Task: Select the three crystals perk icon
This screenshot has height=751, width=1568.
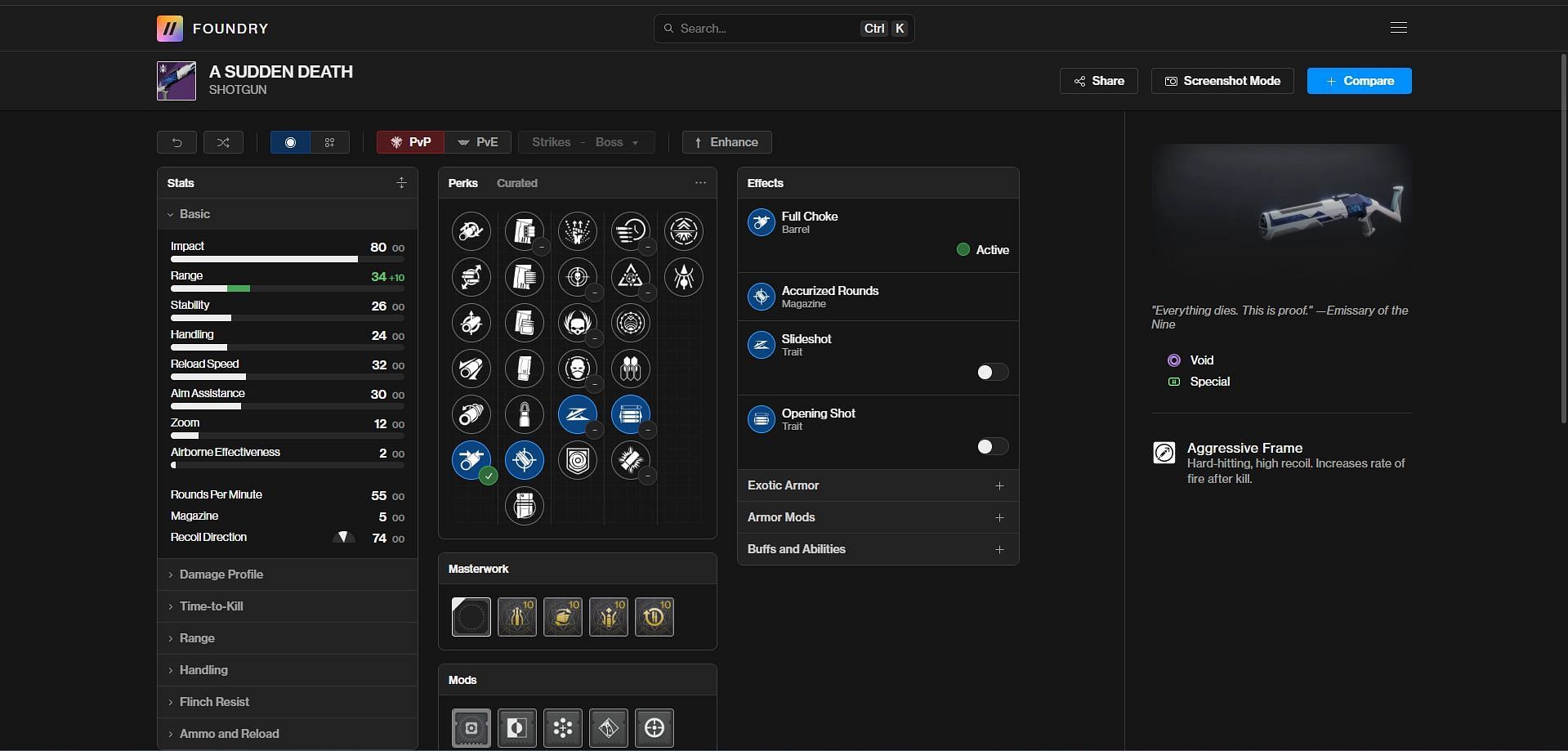Action: tap(631, 369)
